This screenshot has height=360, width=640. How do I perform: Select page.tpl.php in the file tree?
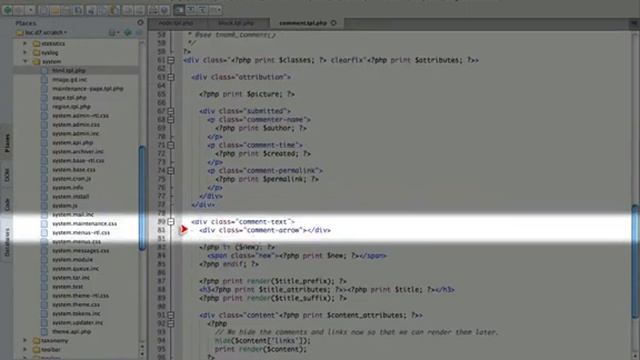pyautogui.click(x=69, y=98)
